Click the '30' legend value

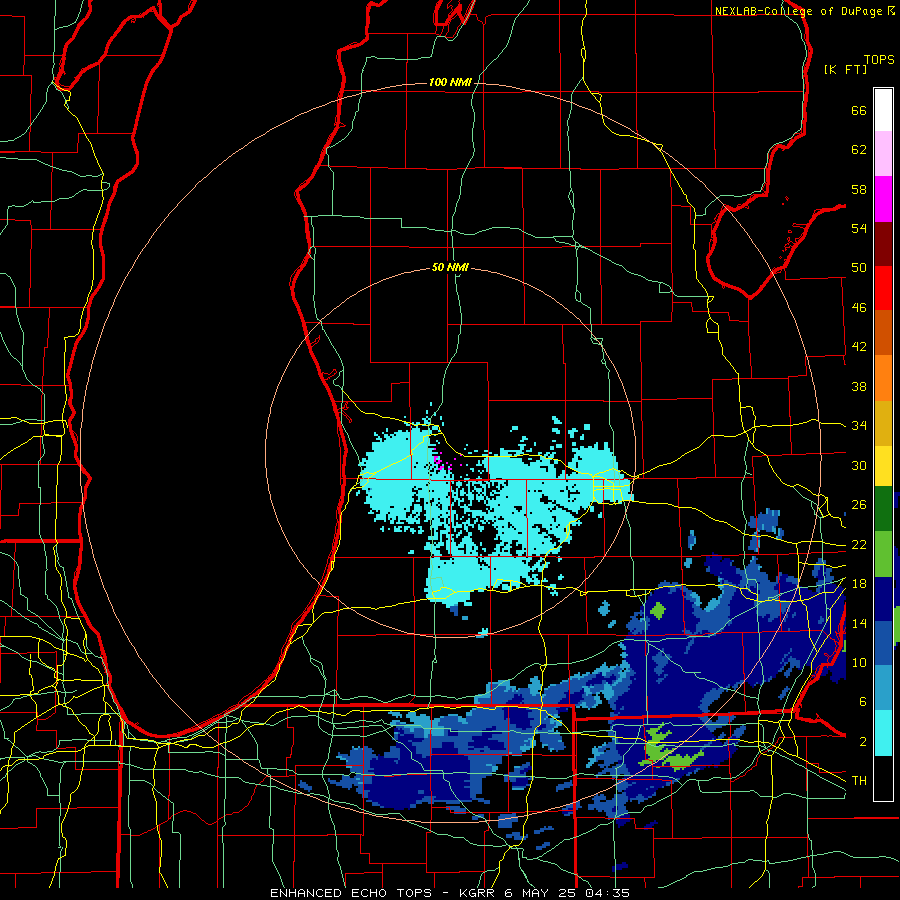pyautogui.click(x=859, y=465)
